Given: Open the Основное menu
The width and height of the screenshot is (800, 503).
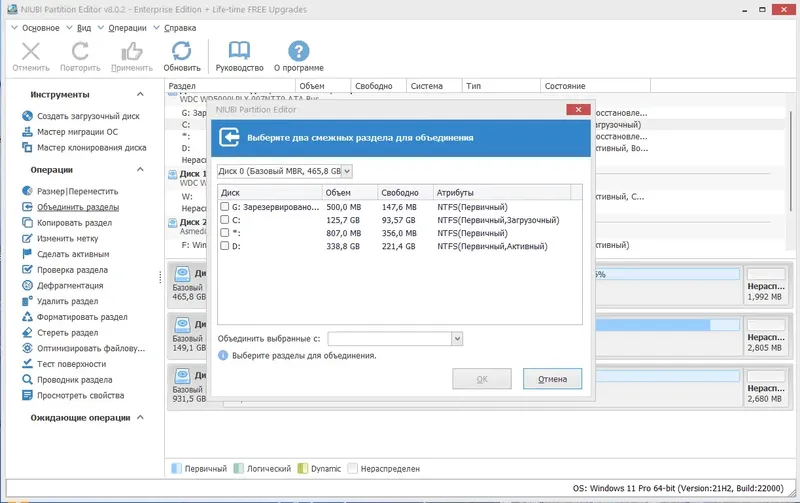Looking at the screenshot, I should [40, 28].
